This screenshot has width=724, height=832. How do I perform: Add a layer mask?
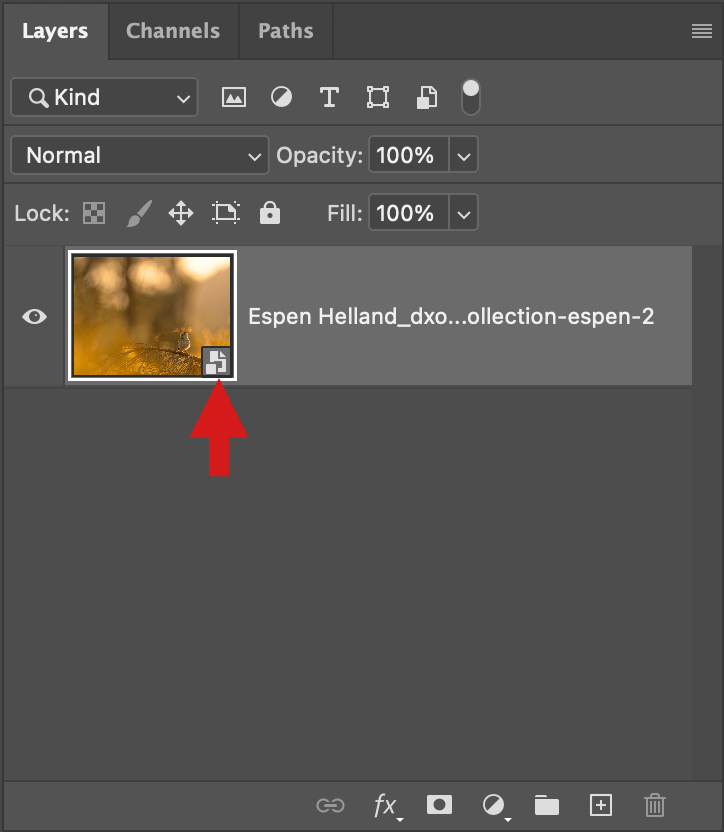439,805
